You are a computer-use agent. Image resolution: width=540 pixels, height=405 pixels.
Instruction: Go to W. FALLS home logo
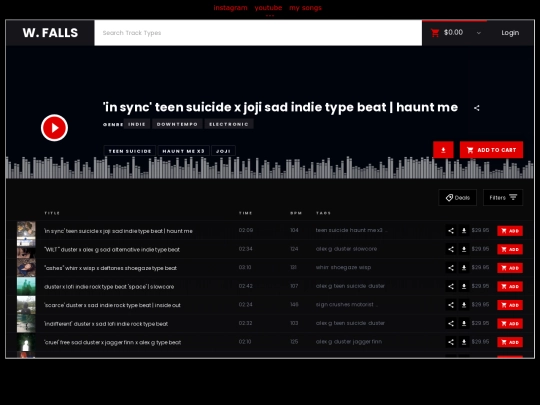click(x=50, y=33)
